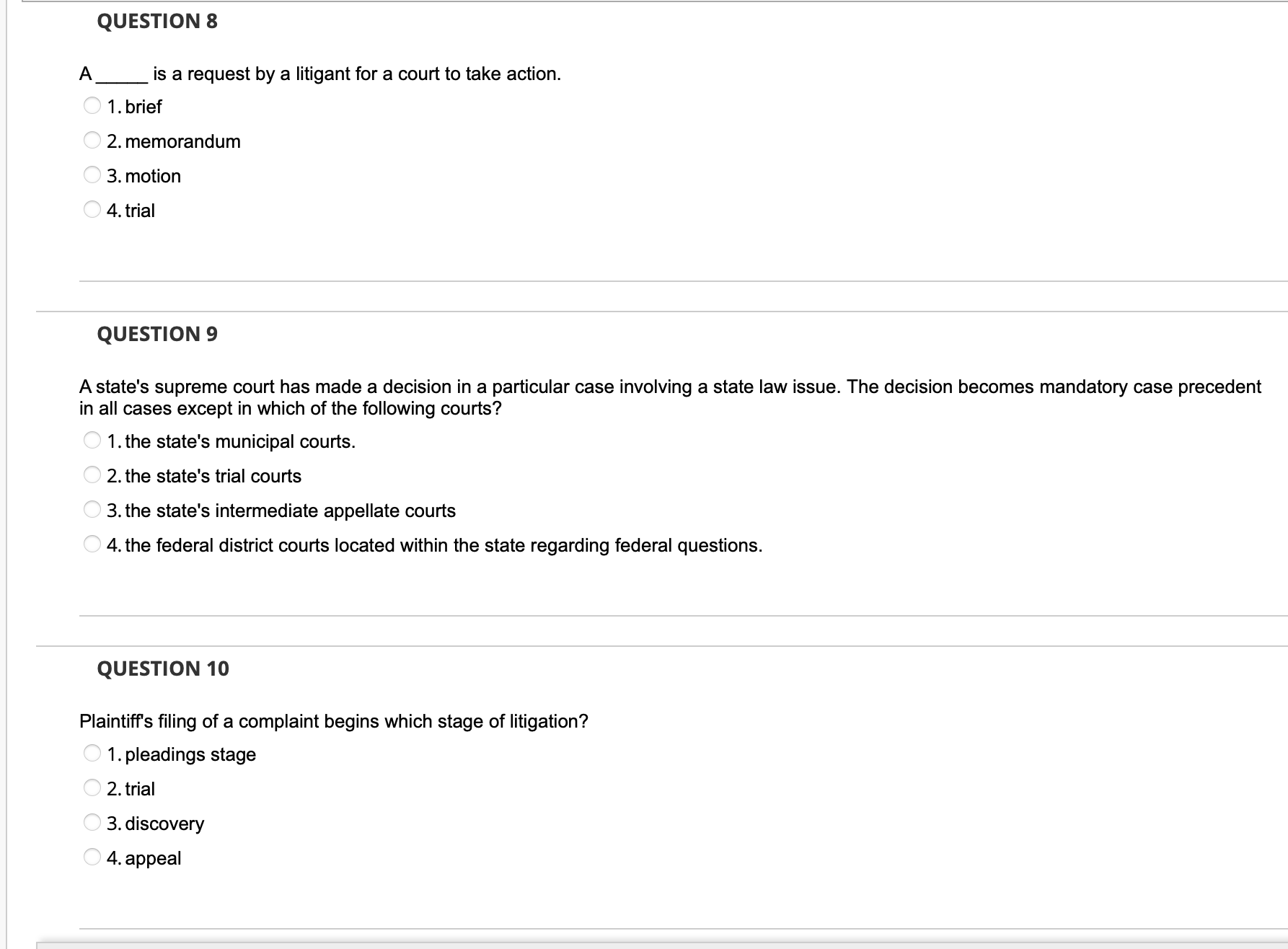Select "3. discovery" in Question 10
This screenshot has width=1288, height=949.
tap(91, 823)
